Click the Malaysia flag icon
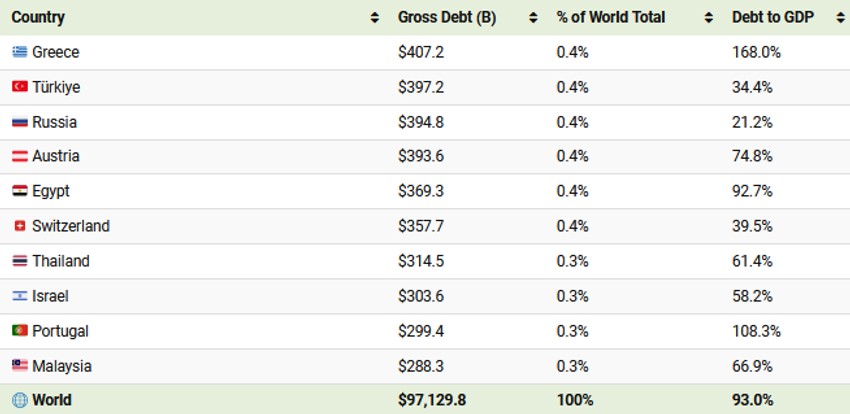Viewport: 850px width, 414px height. tap(19, 366)
